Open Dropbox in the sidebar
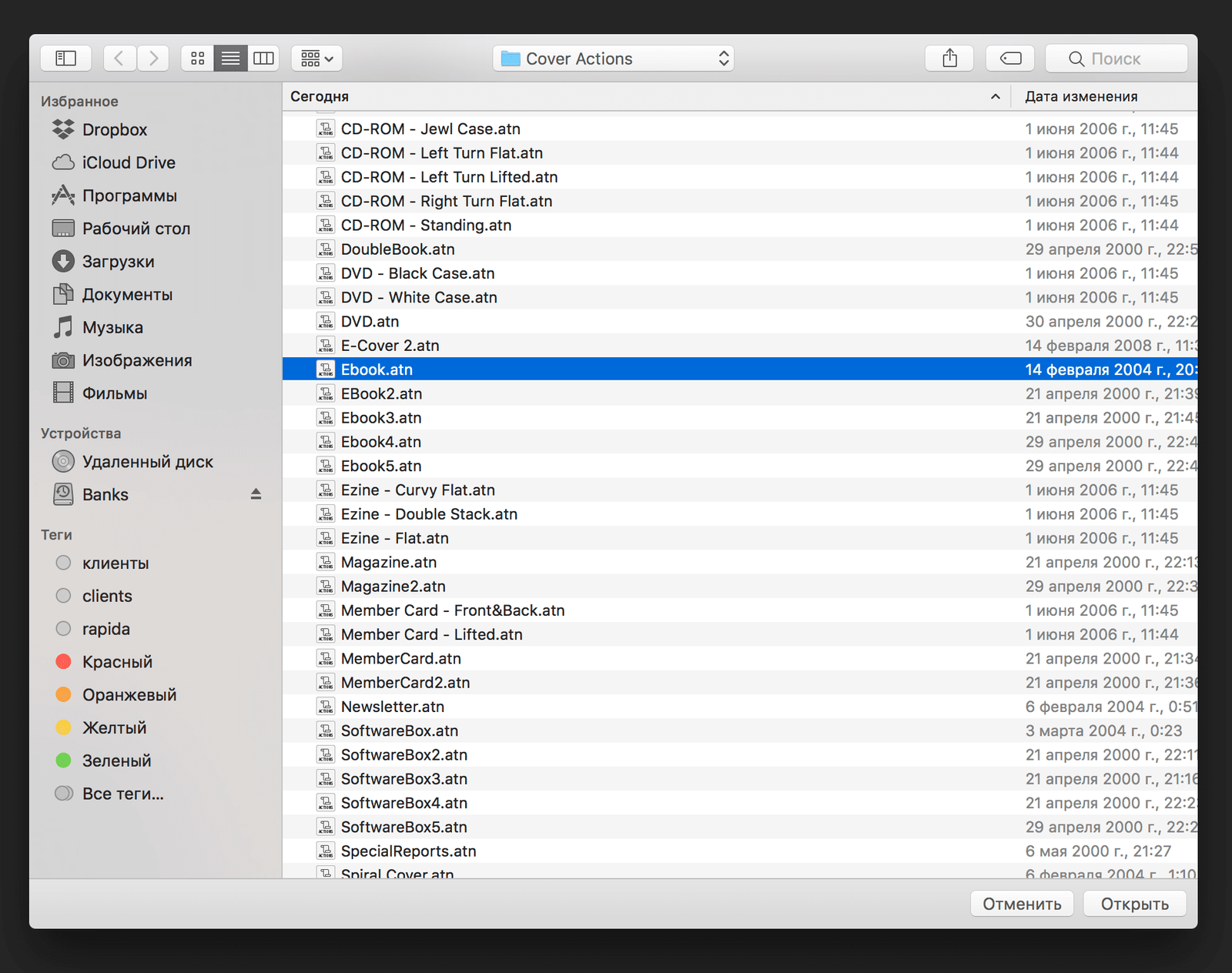The image size is (1232, 973). [114, 130]
